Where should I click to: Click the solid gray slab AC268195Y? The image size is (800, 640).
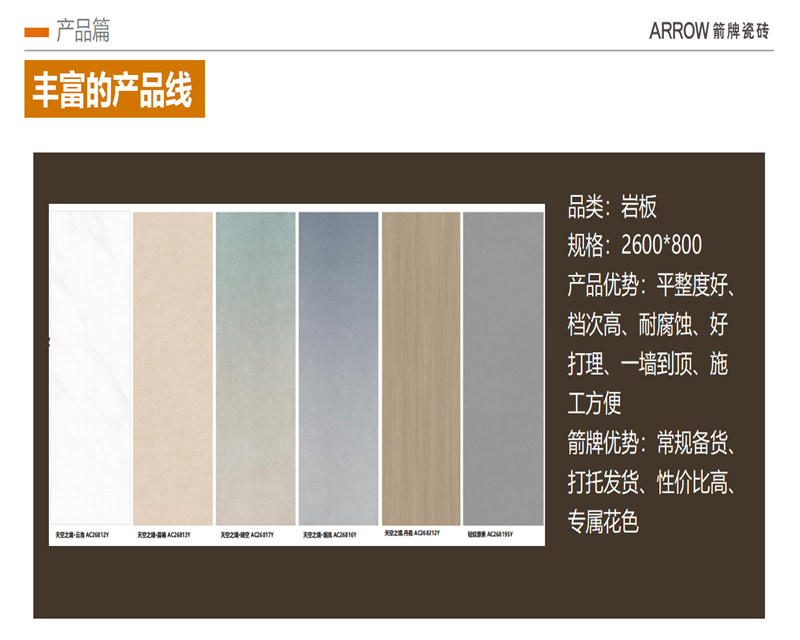point(504,368)
